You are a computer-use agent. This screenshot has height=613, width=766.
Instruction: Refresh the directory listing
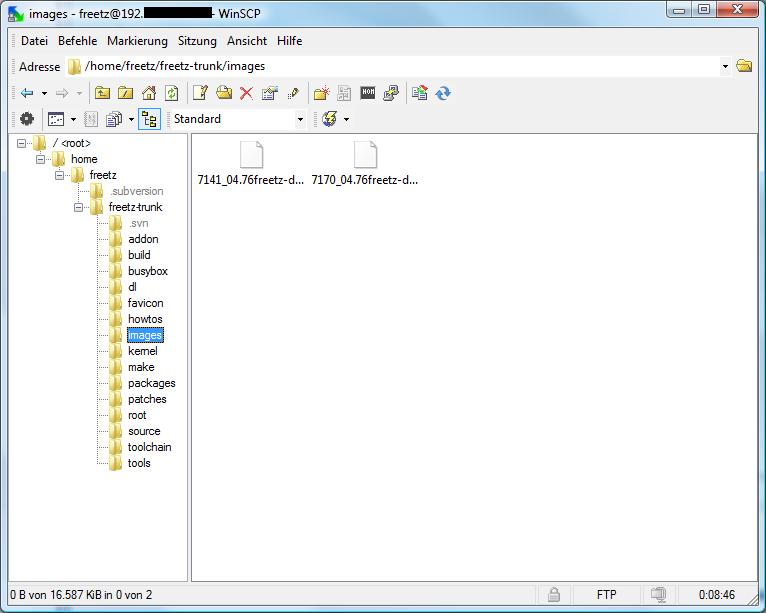click(172, 93)
